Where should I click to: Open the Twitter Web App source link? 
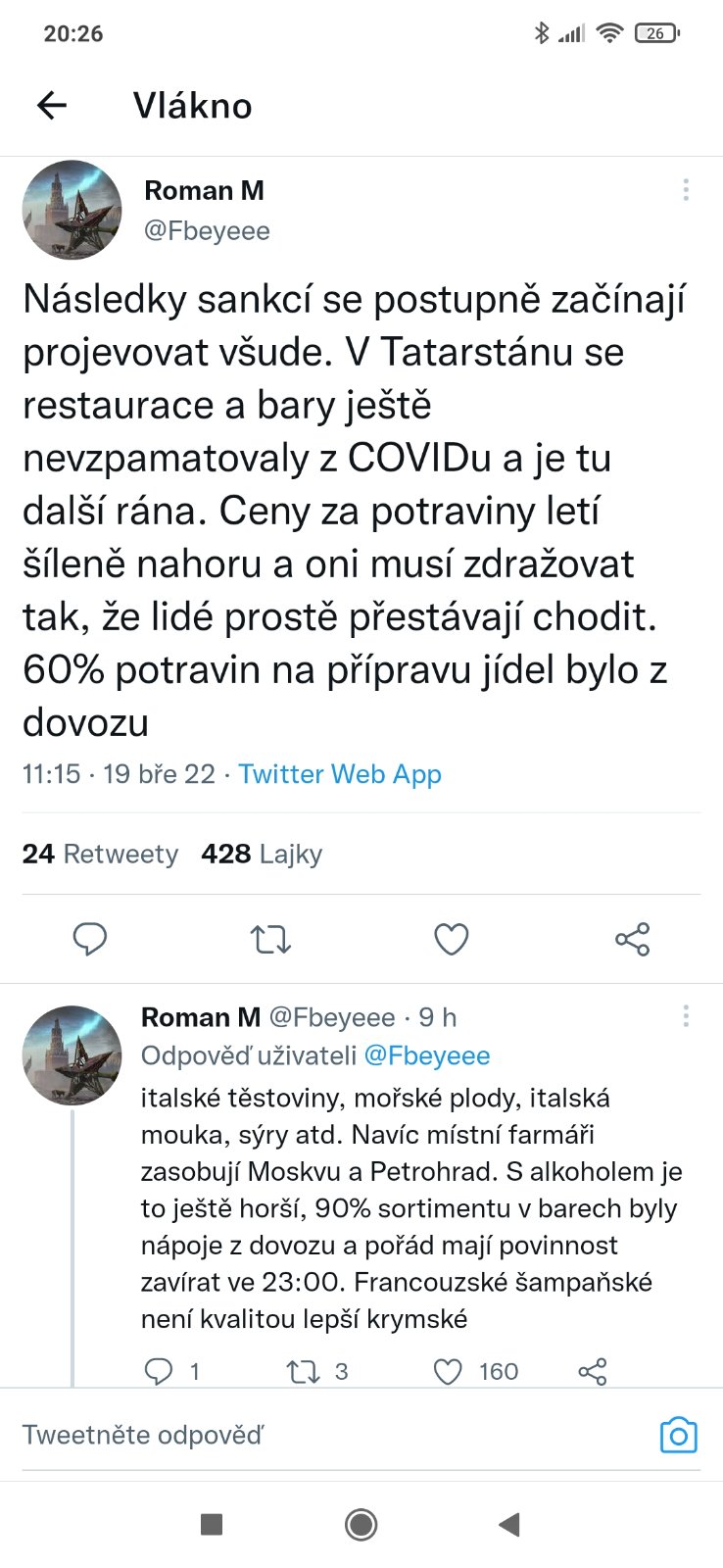pos(340,774)
